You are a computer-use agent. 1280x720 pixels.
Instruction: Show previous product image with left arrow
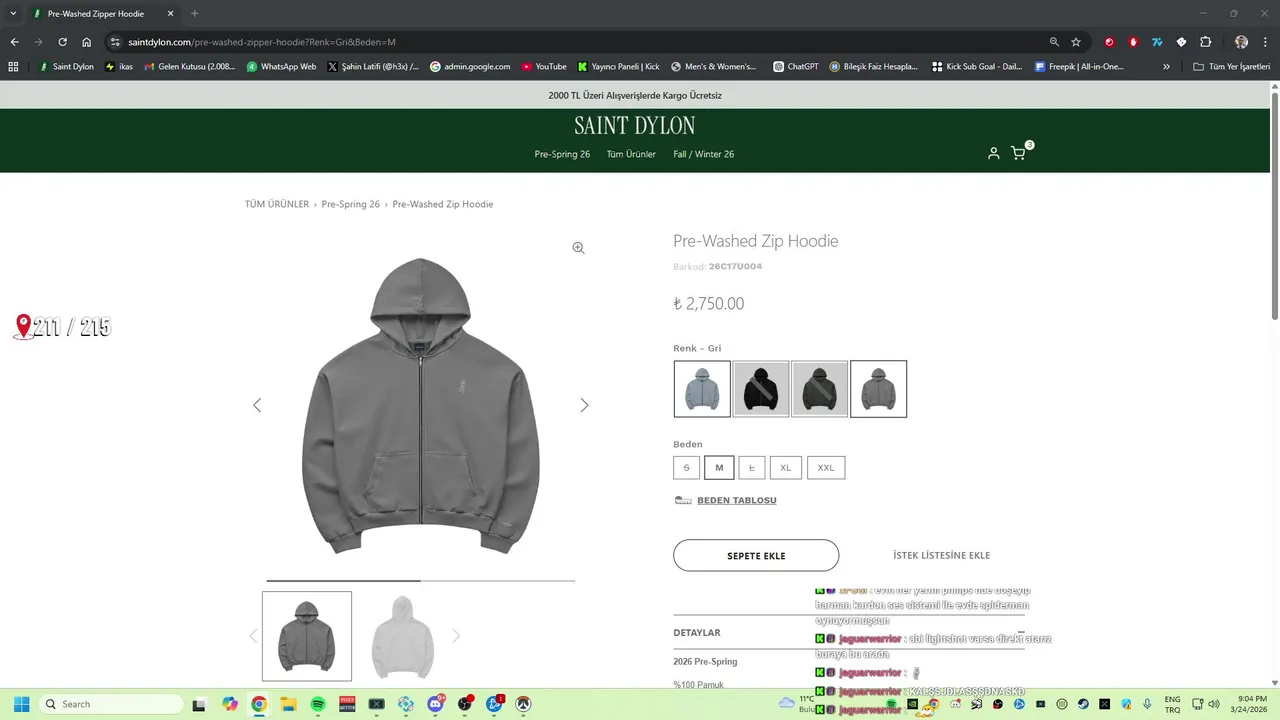coord(257,405)
